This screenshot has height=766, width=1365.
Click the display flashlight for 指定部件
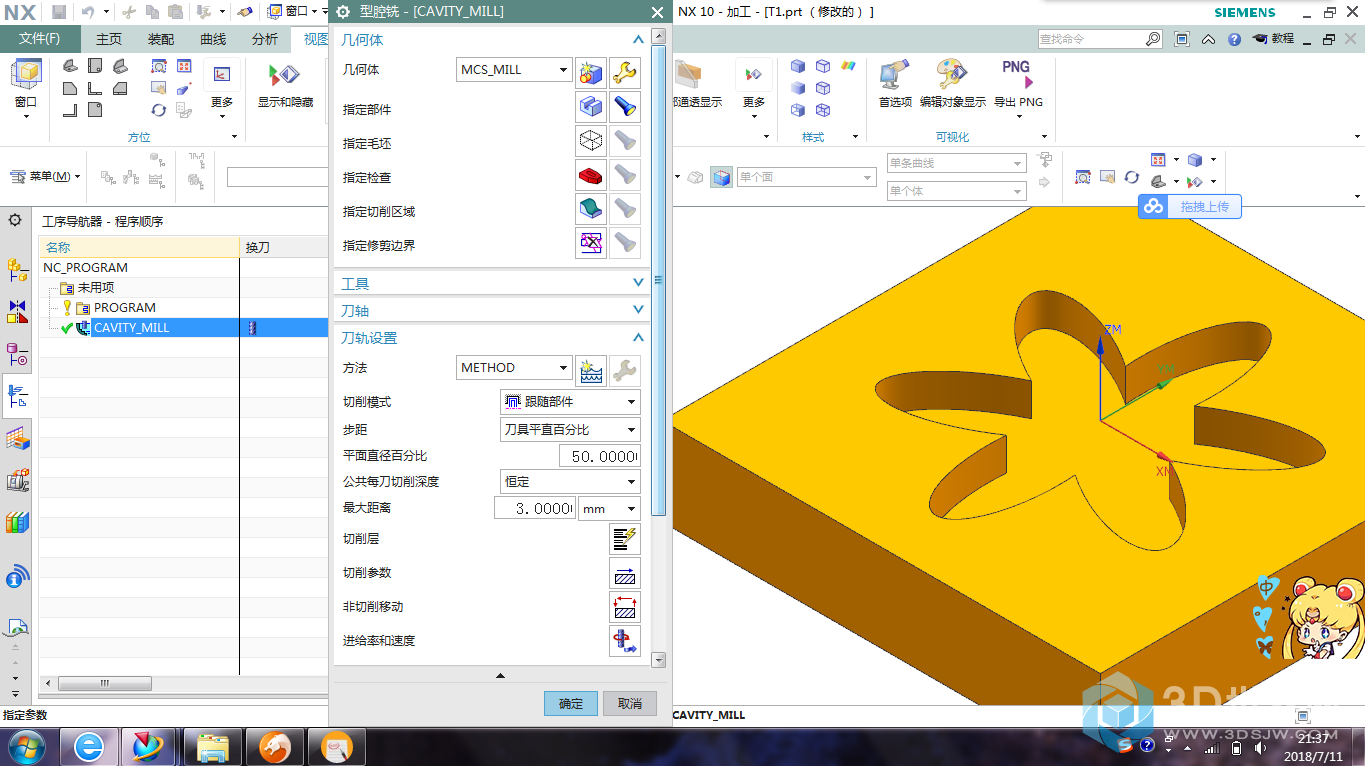[x=625, y=107]
